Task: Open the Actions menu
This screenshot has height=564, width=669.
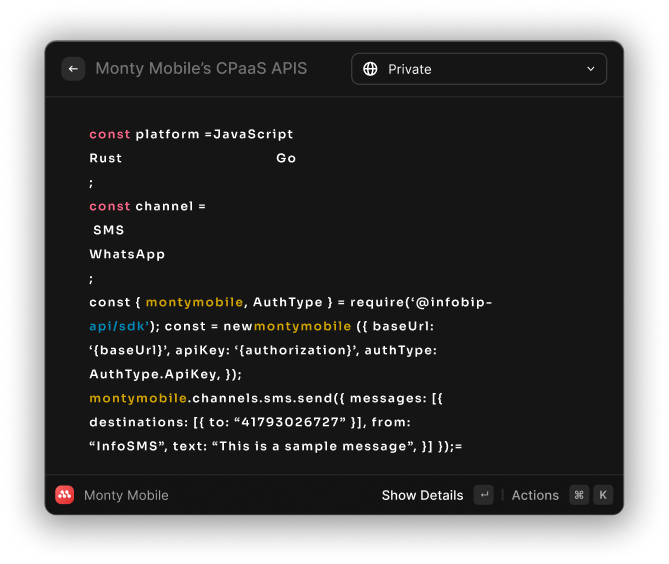Action: pyautogui.click(x=535, y=495)
